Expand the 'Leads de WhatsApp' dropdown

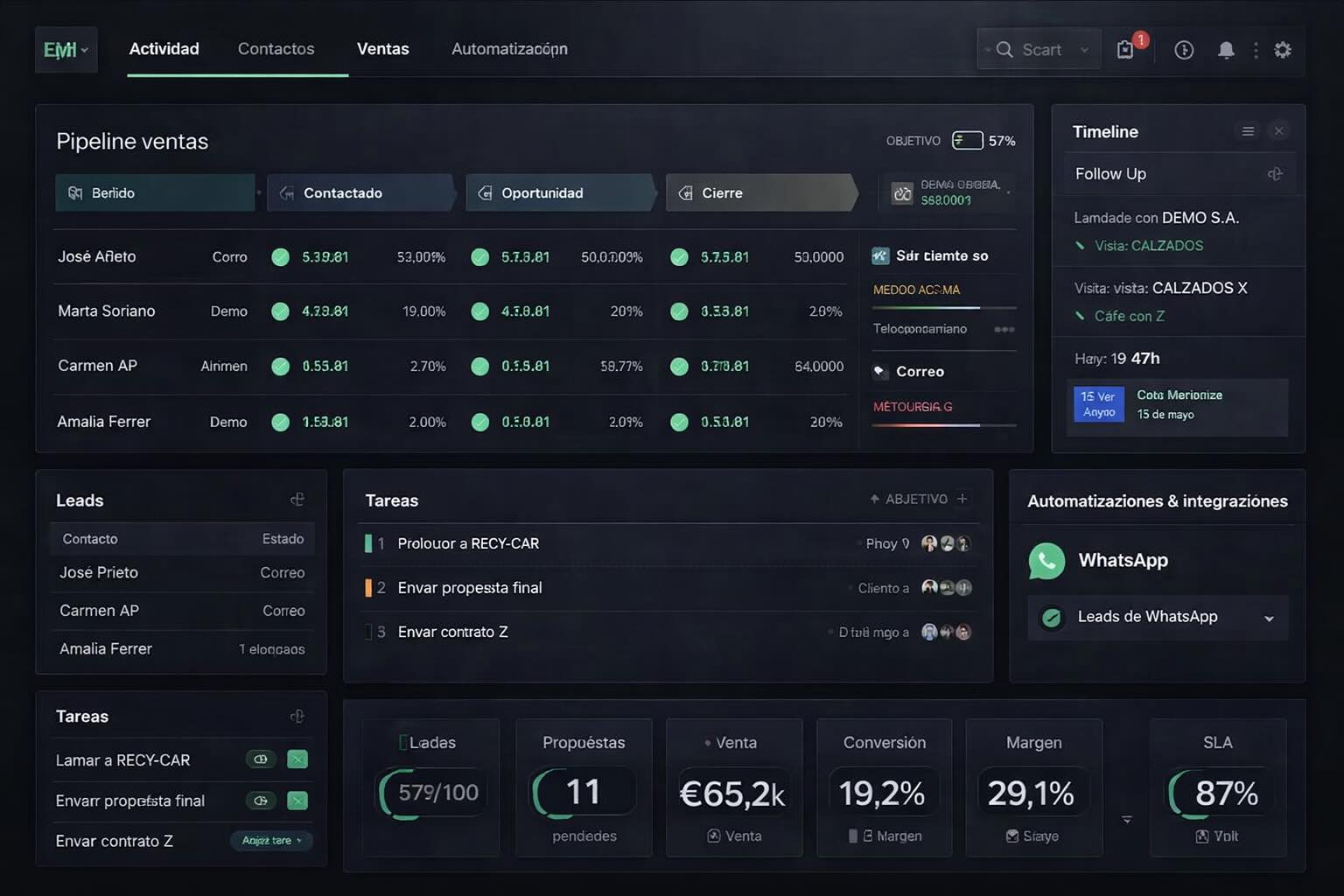1269,618
